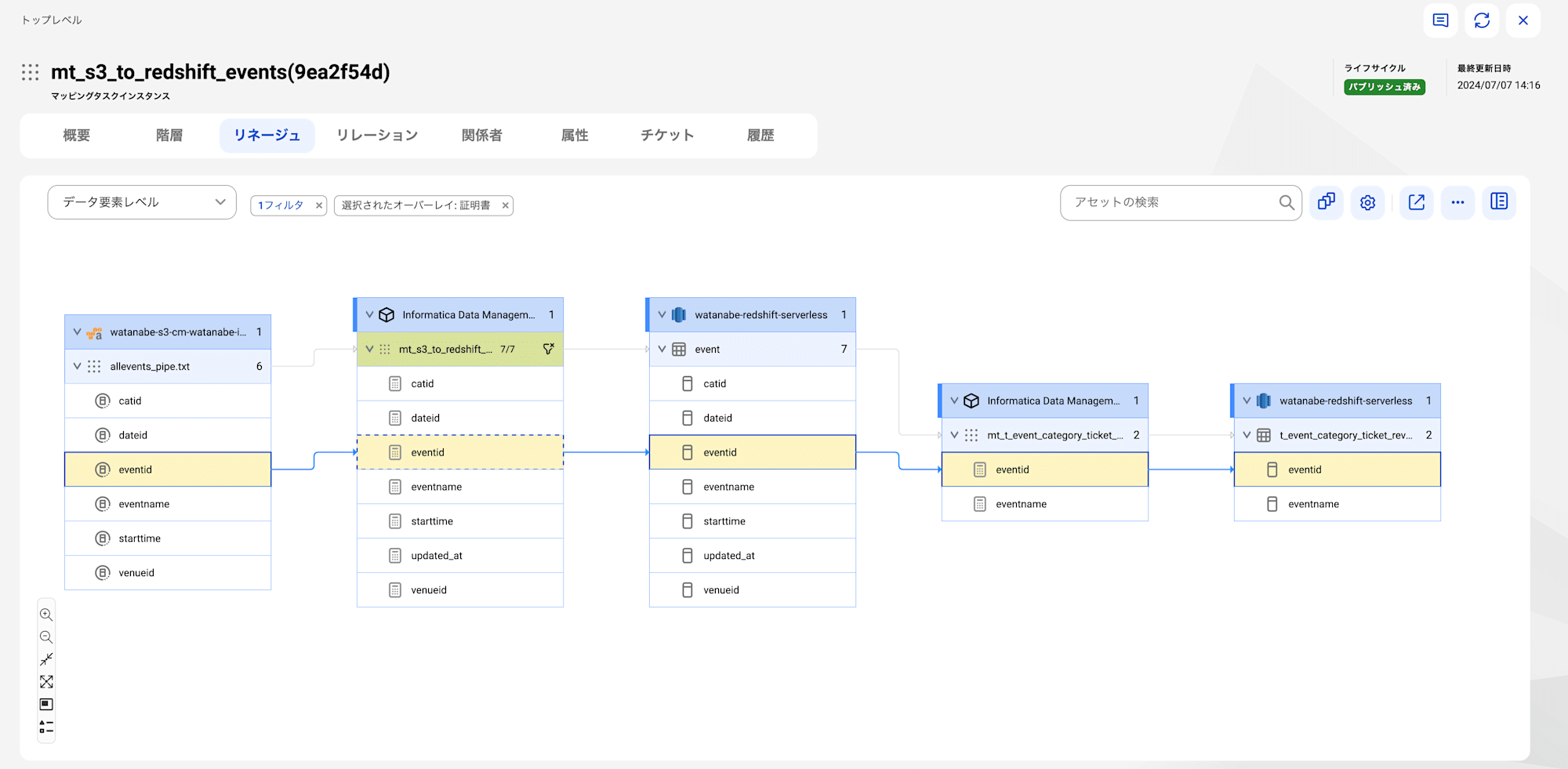
Task: Select eventname under mt_t_event_category_ticket
Action: [1045, 504]
